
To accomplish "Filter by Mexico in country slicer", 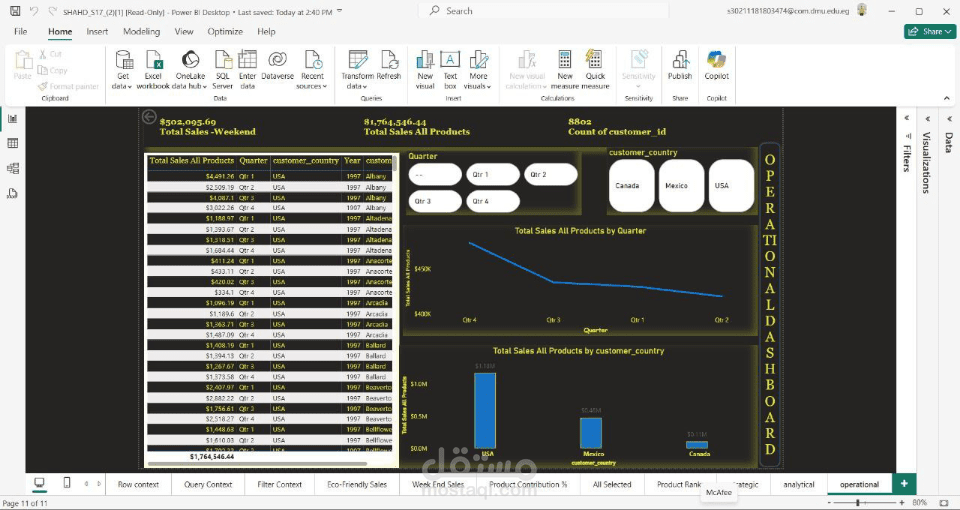I will tap(681, 186).
